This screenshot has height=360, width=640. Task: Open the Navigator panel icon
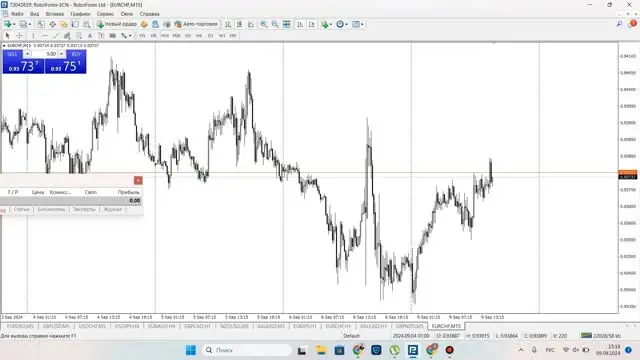coord(64,24)
